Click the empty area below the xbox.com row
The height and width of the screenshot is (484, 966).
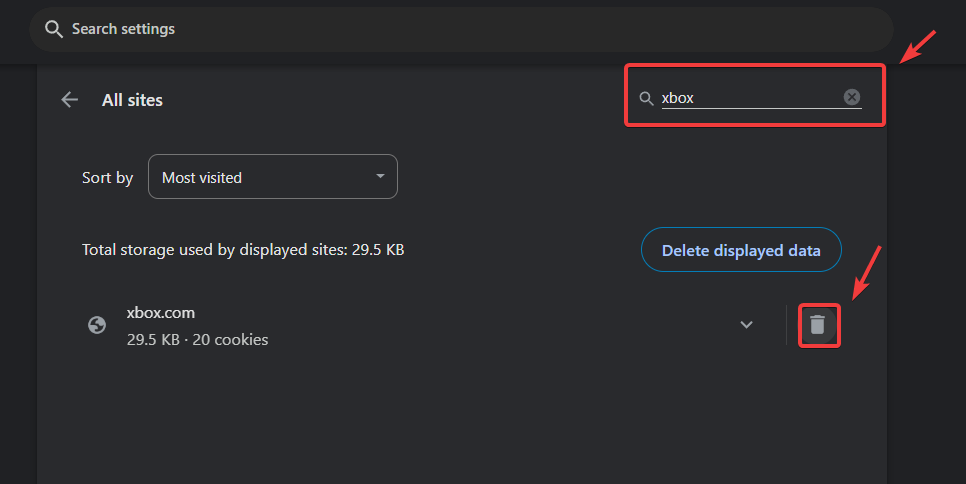pyautogui.click(x=460, y=420)
